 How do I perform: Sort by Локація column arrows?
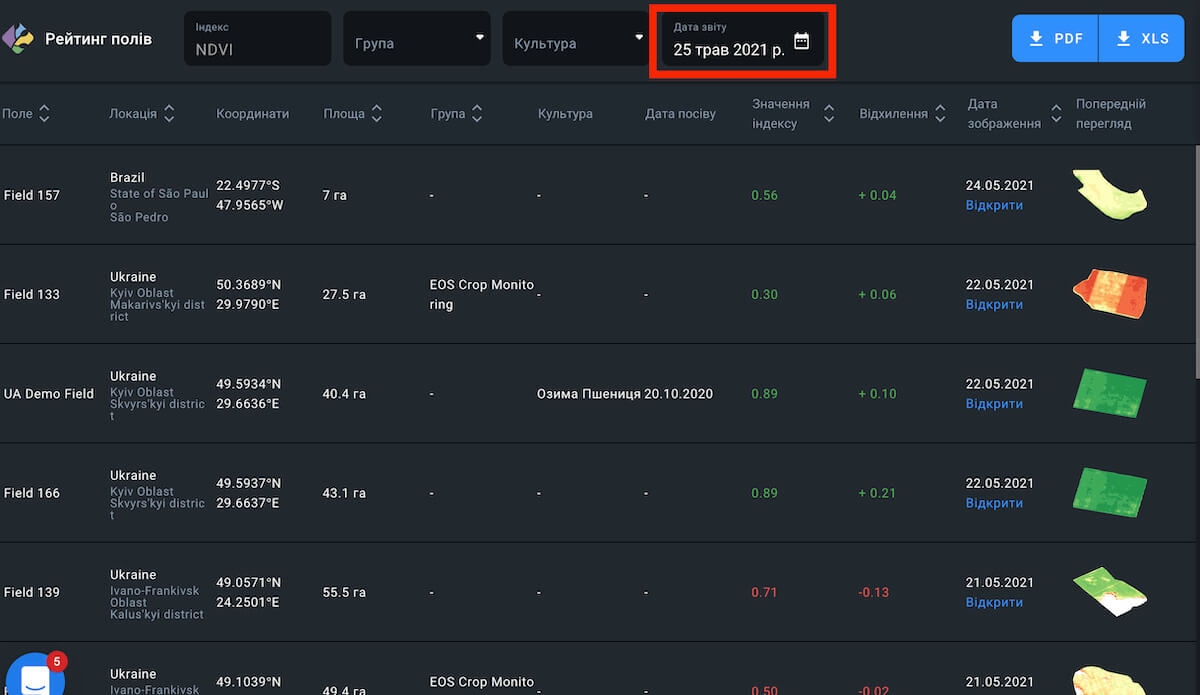[x=169, y=114]
